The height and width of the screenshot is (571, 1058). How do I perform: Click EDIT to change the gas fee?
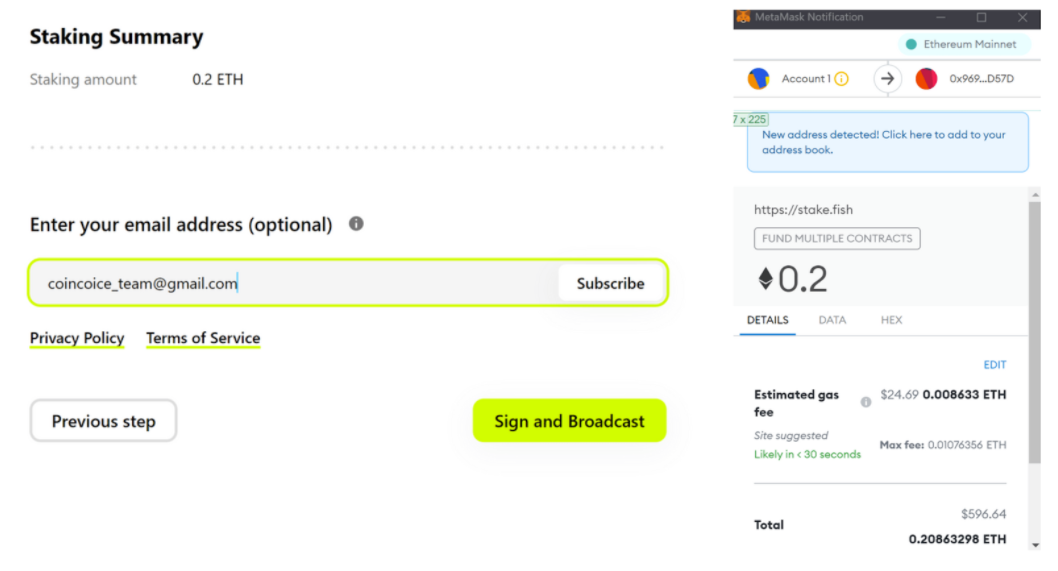pos(994,365)
